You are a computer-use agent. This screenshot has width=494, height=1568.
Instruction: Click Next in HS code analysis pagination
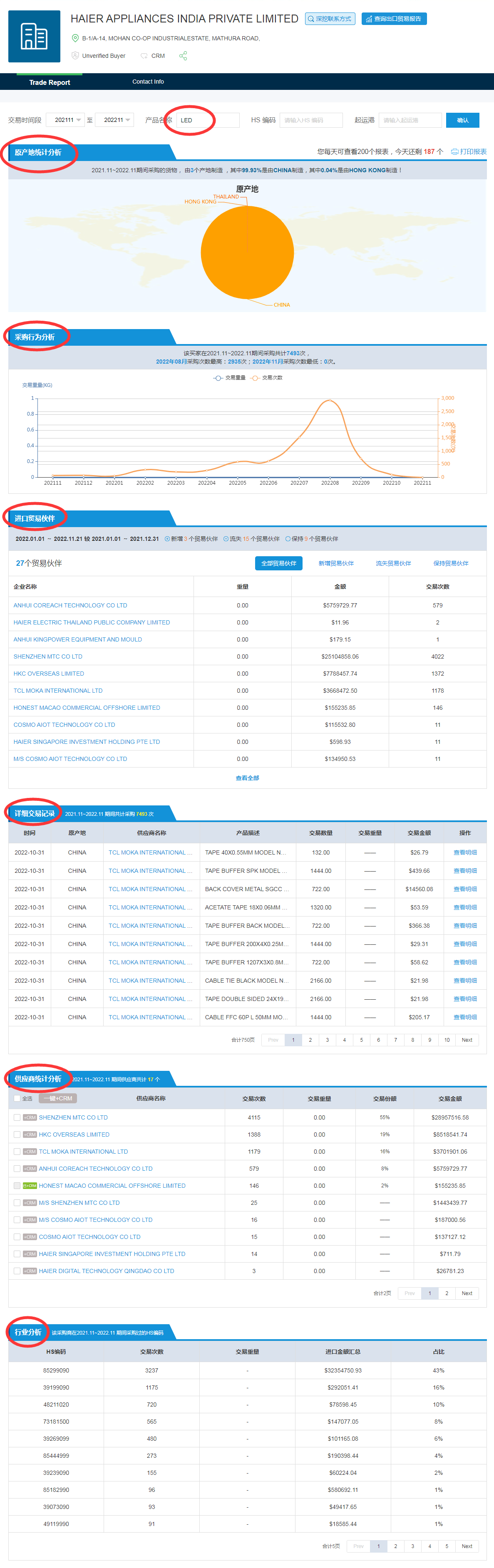pos(467,1546)
